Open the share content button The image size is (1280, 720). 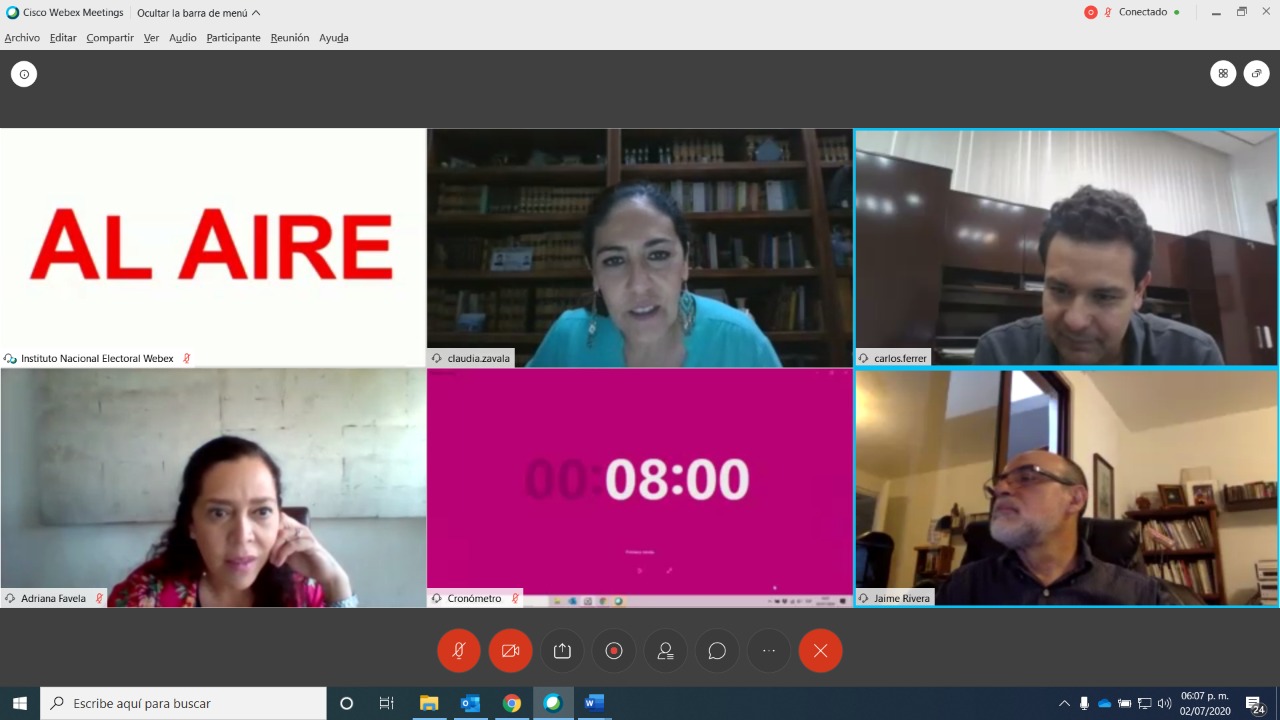[x=562, y=651]
